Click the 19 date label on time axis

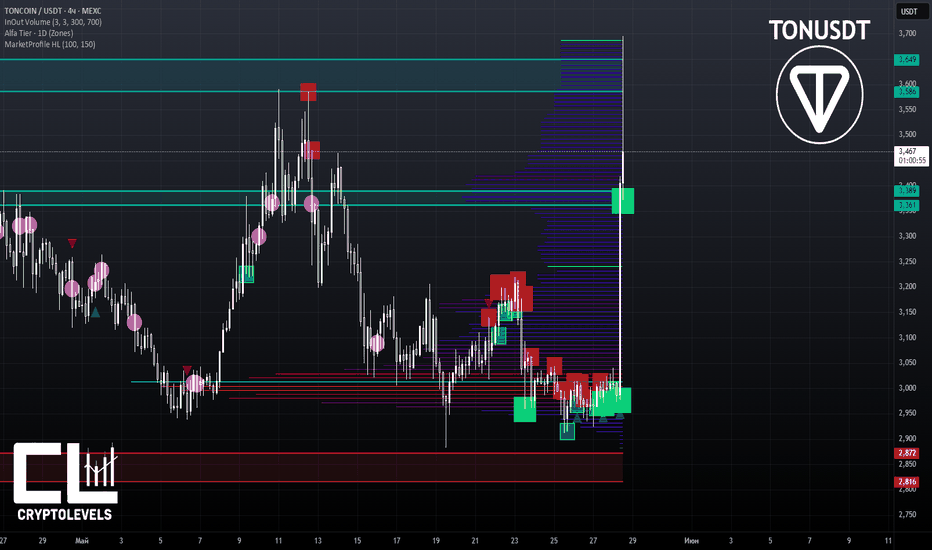point(436,540)
